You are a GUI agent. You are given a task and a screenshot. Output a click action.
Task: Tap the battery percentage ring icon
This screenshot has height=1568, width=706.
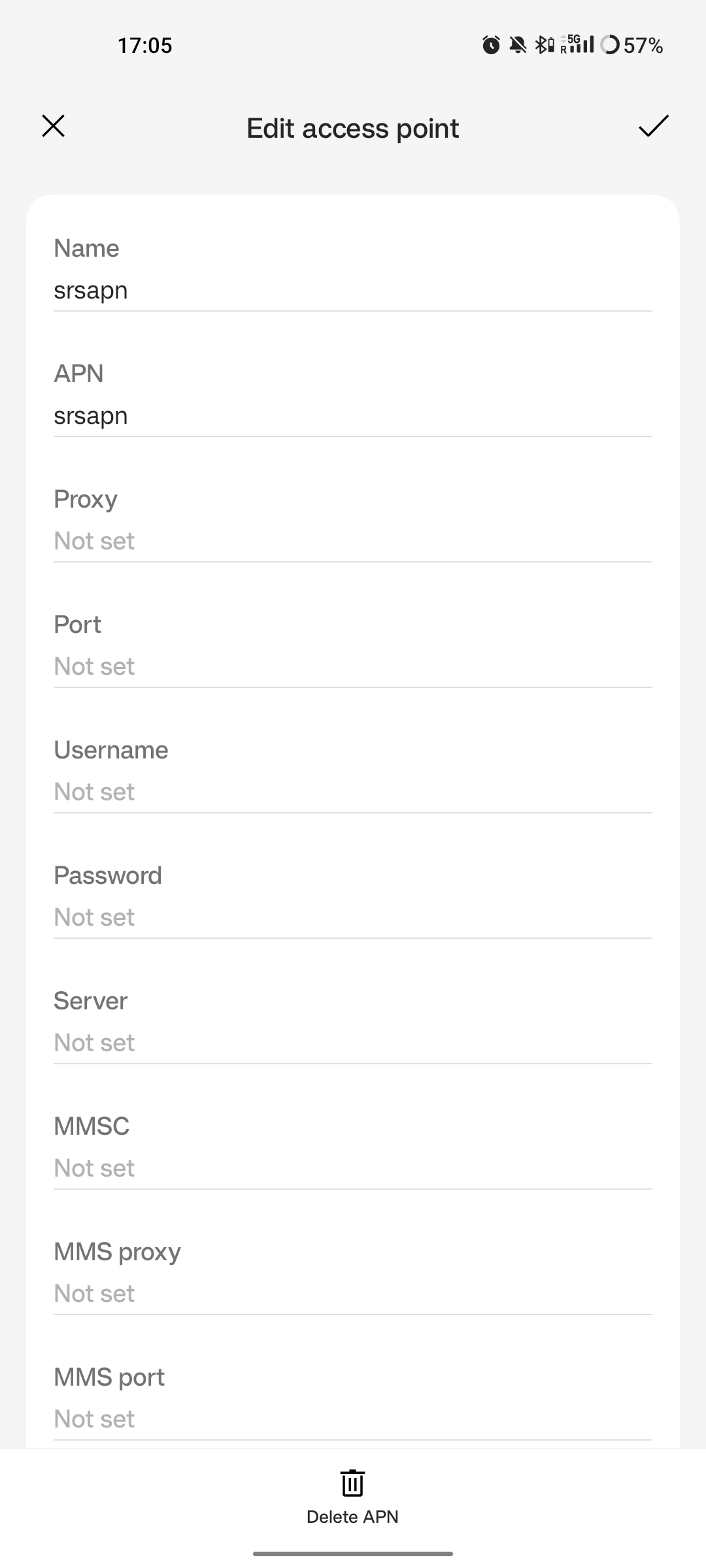point(609,45)
